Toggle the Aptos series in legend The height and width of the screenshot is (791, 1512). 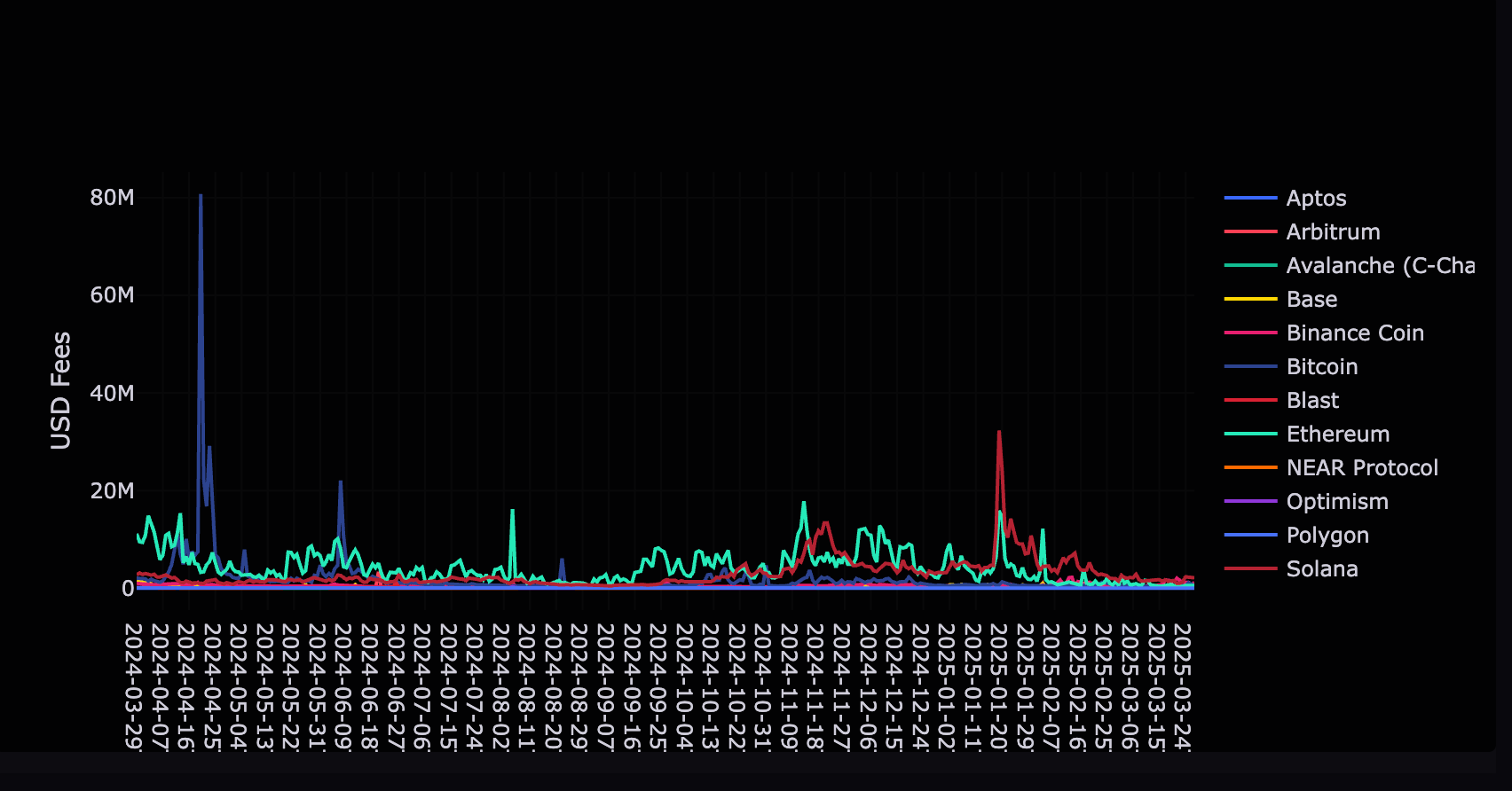pos(1316,199)
